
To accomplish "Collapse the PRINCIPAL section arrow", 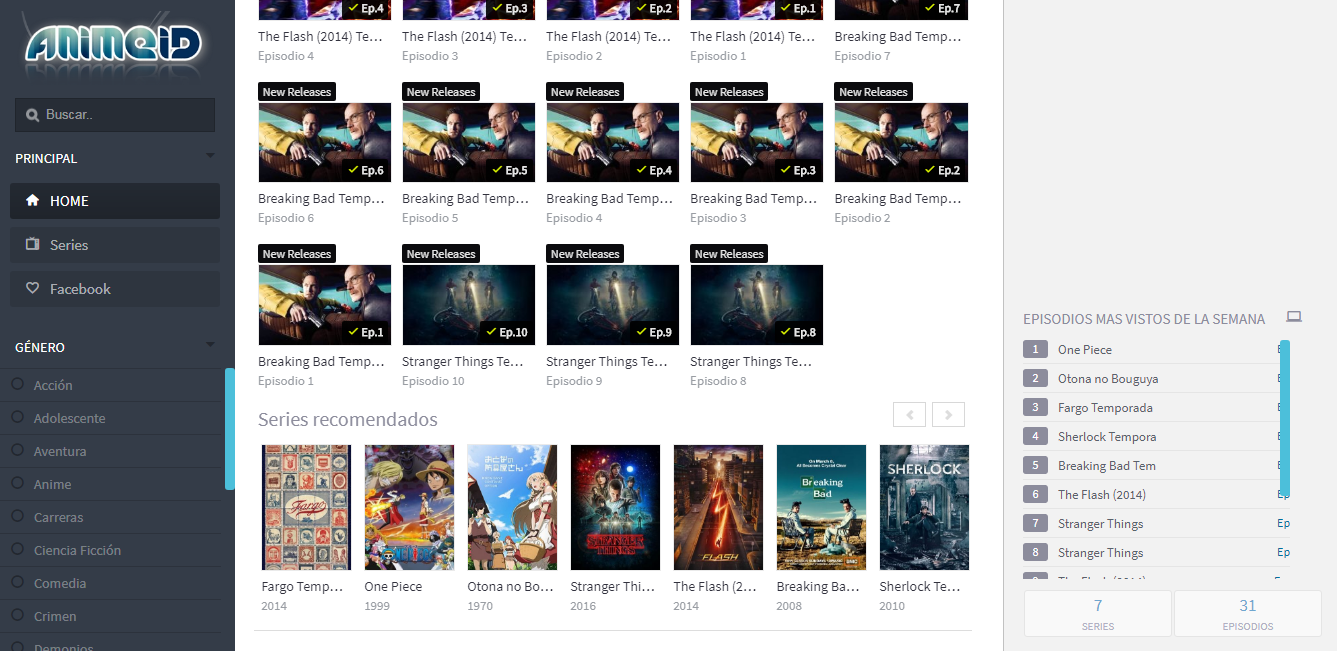I will tap(210, 156).
